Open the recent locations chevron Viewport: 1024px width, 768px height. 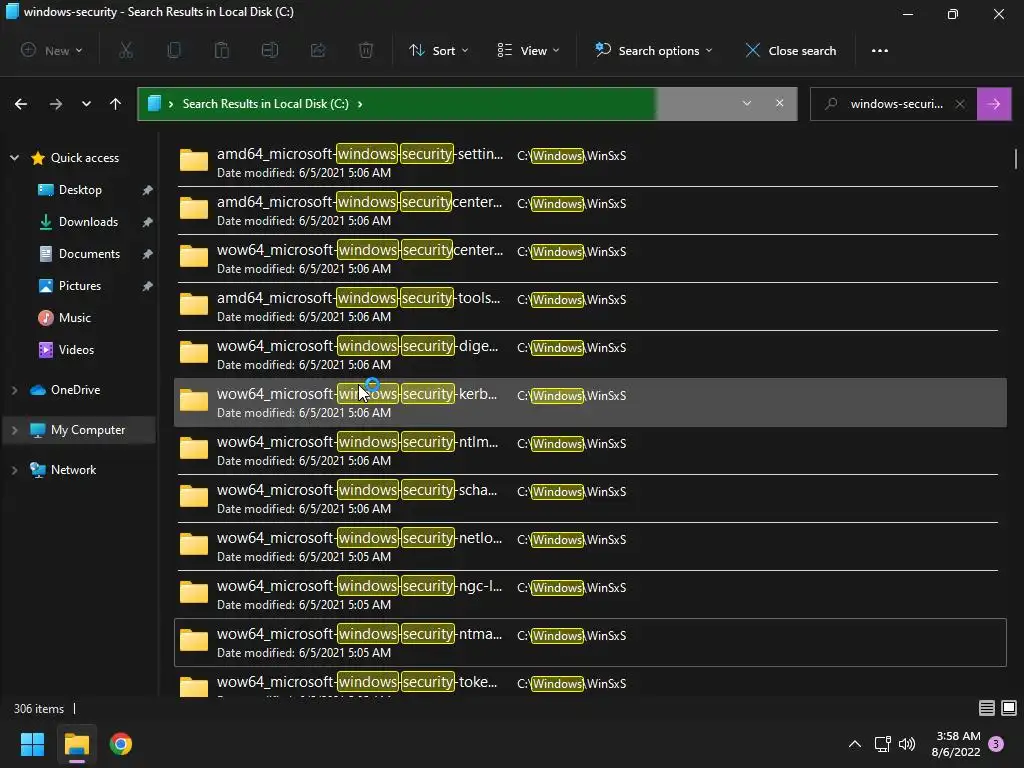(86, 104)
